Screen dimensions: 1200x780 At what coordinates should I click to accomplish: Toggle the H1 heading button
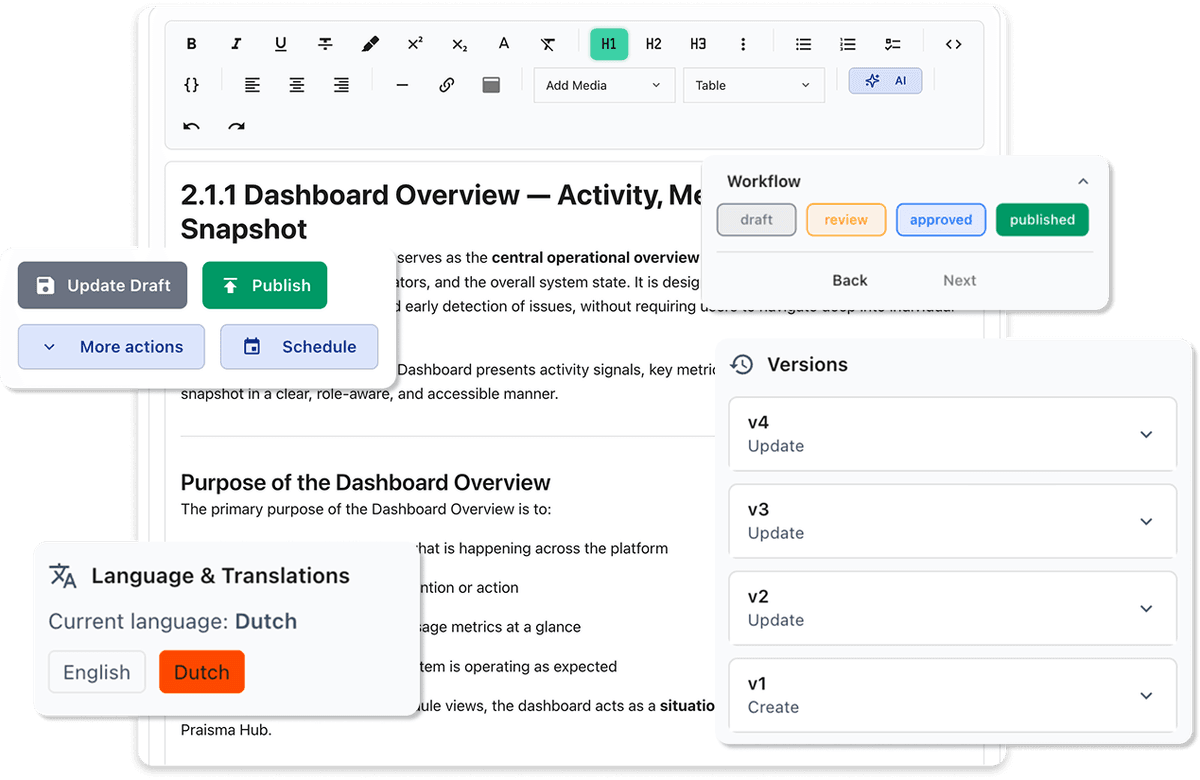[x=608, y=44]
